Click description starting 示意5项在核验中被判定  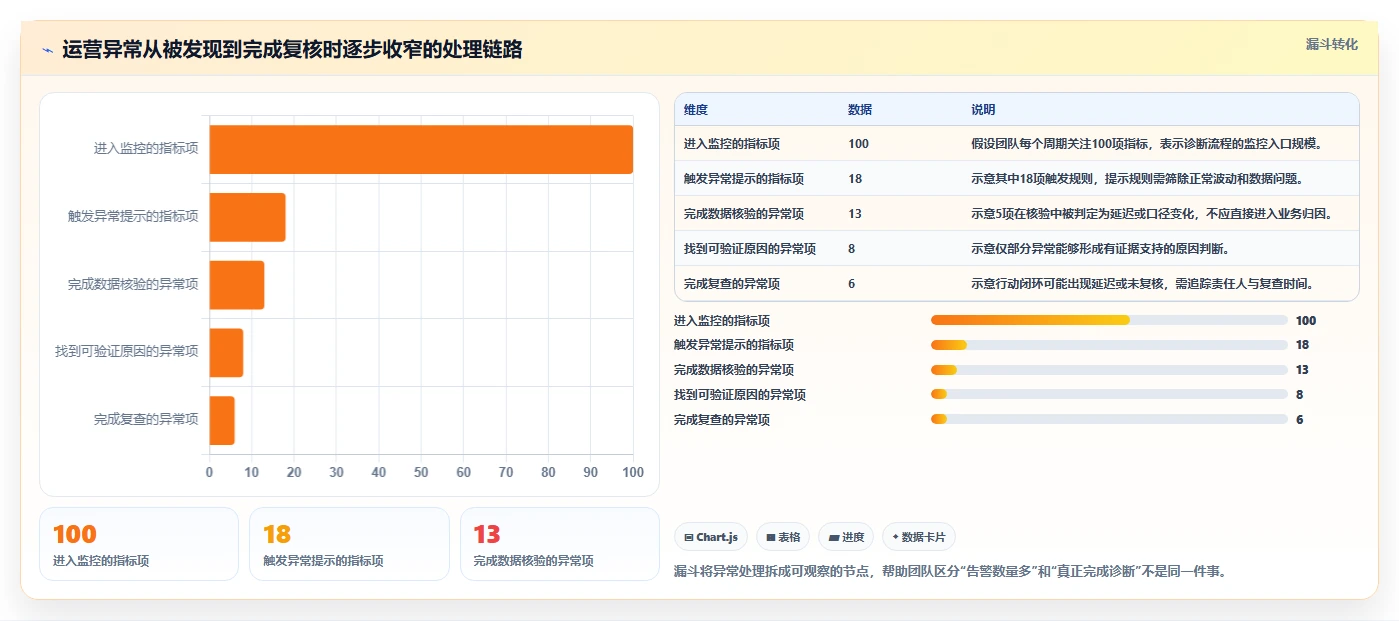tap(1152, 214)
